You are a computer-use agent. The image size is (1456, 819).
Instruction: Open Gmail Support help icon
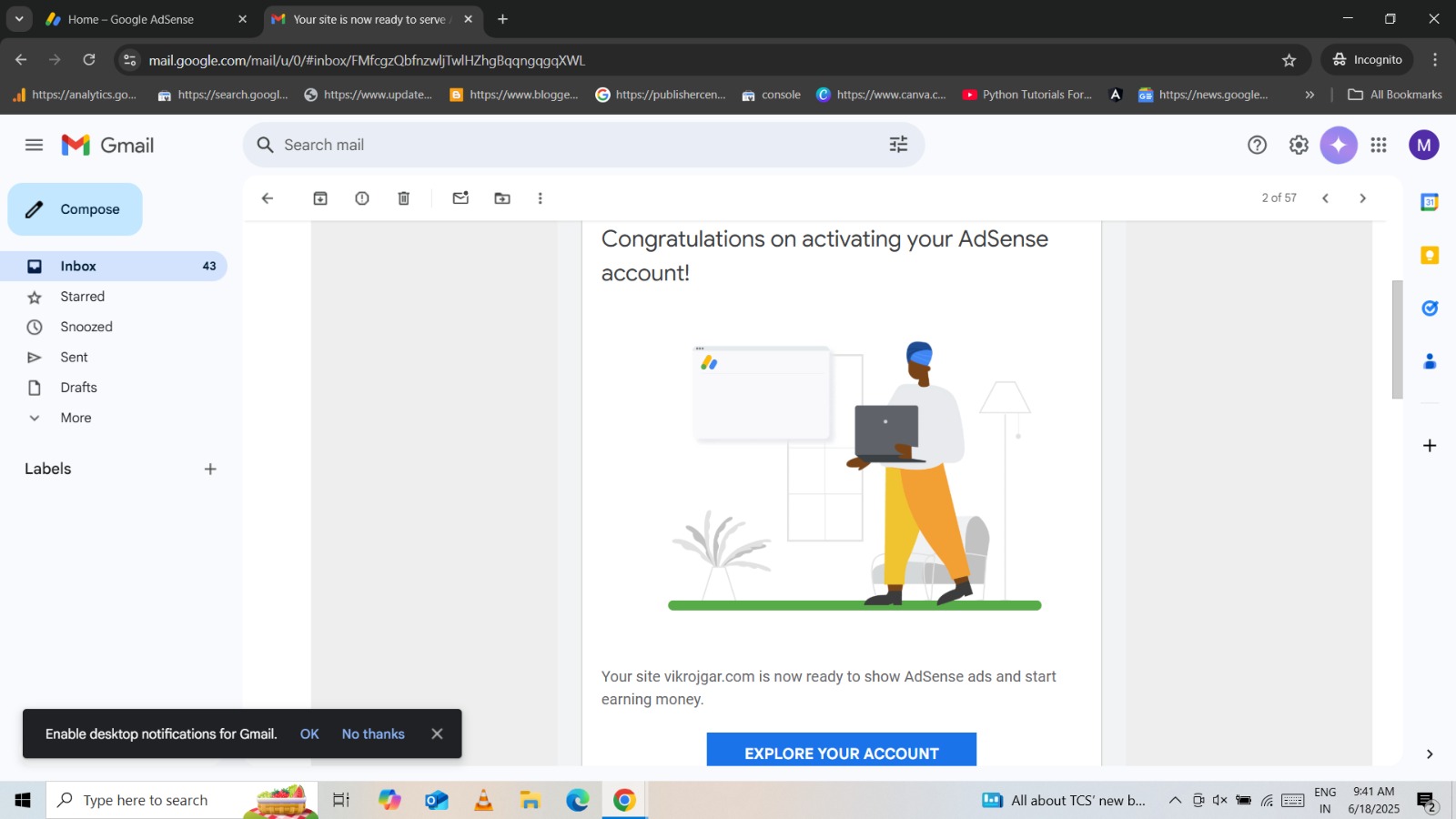point(1257,145)
